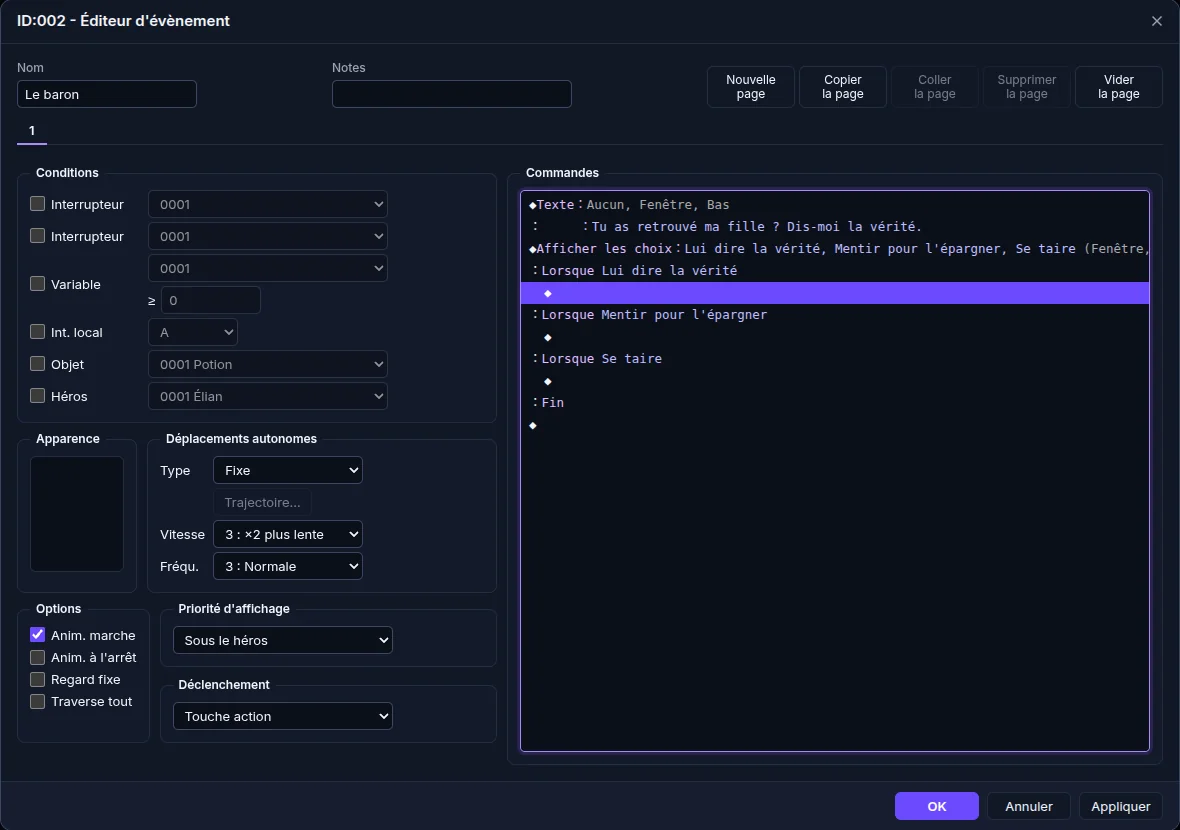Click into the Notes field
The width and height of the screenshot is (1180, 830).
[x=452, y=94]
